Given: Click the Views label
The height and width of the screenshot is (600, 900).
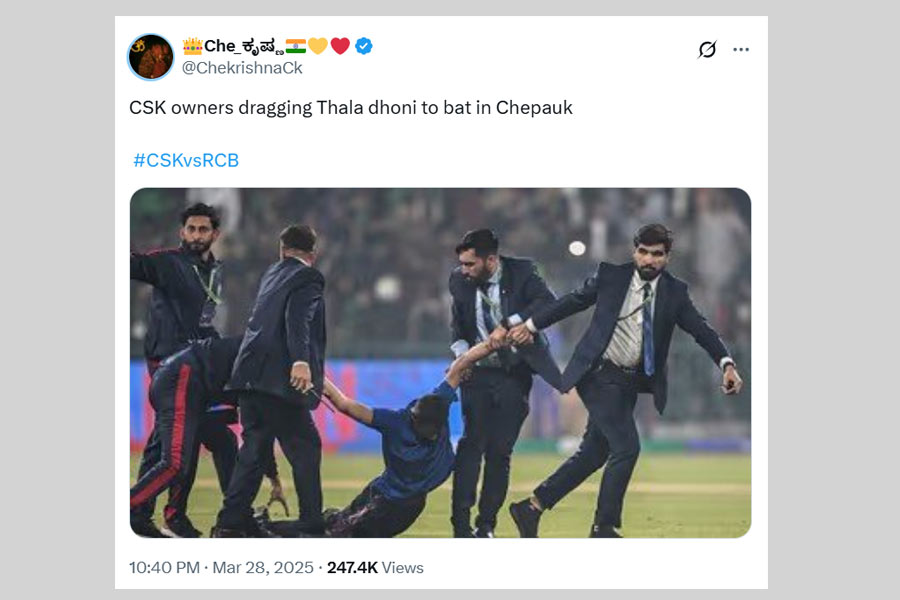Looking at the screenshot, I should (403, 568).
